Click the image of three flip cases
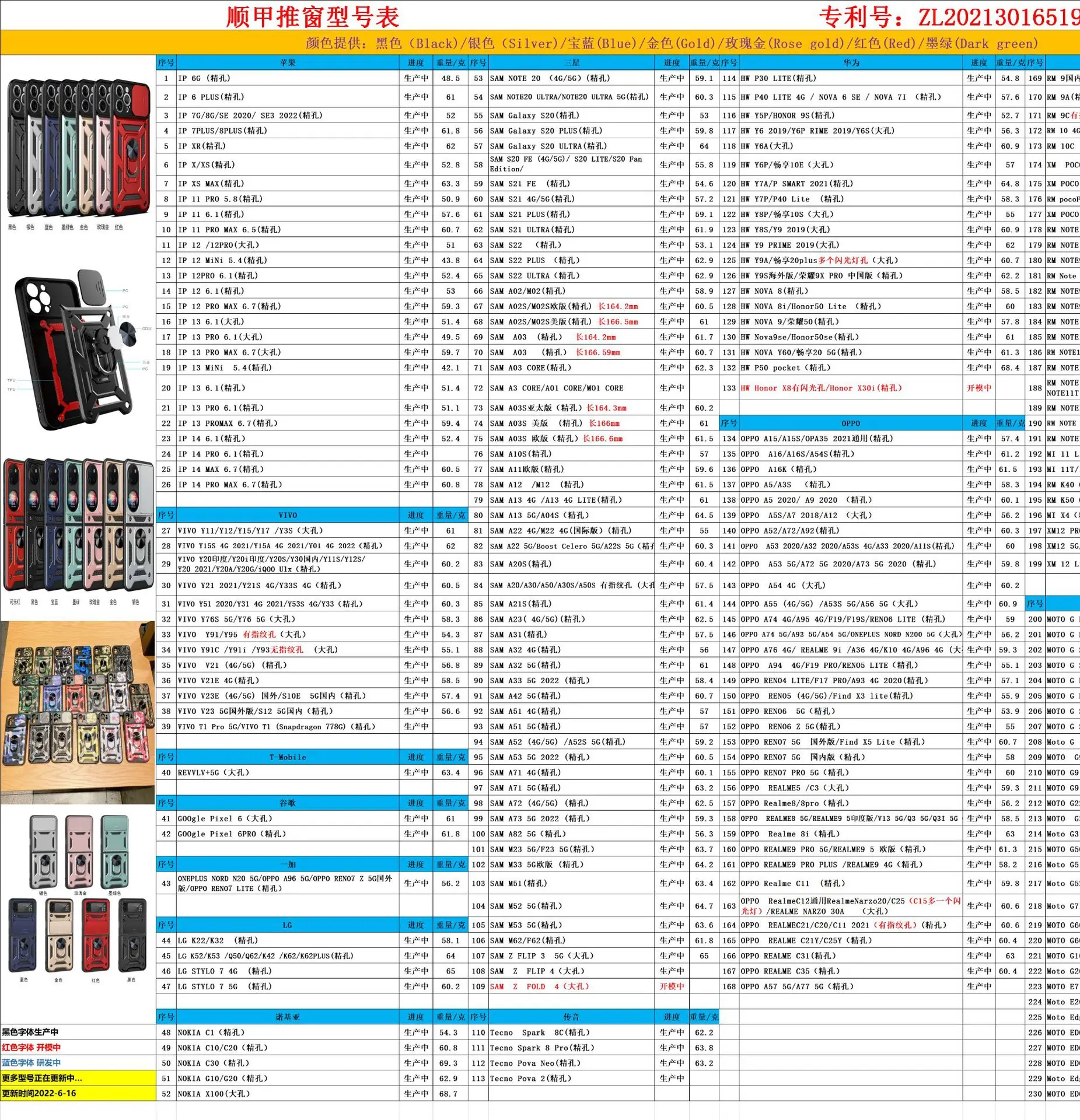This screenshot has width=1080, height=1120. (x=80, y=853)
